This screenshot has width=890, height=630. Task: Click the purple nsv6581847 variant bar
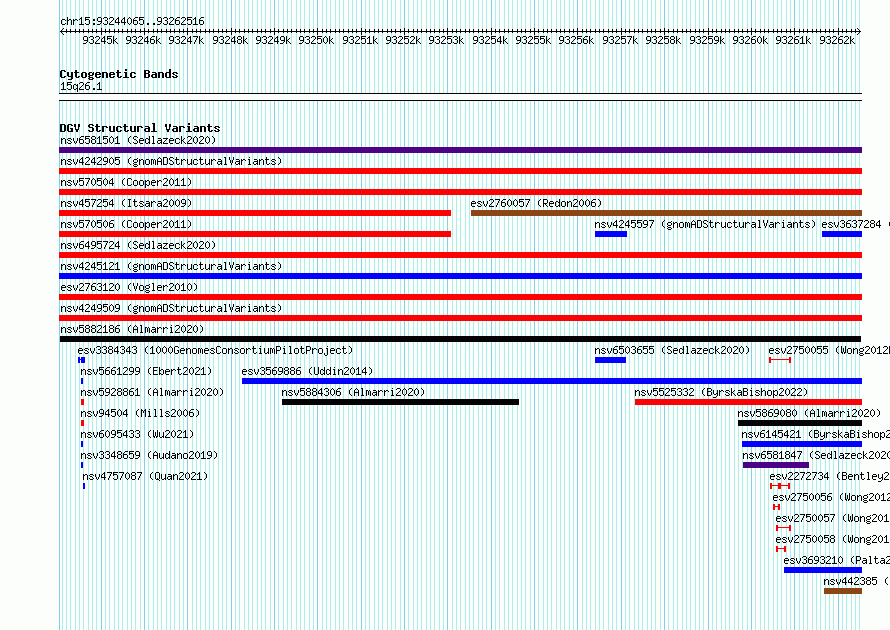tap(776, 465)
